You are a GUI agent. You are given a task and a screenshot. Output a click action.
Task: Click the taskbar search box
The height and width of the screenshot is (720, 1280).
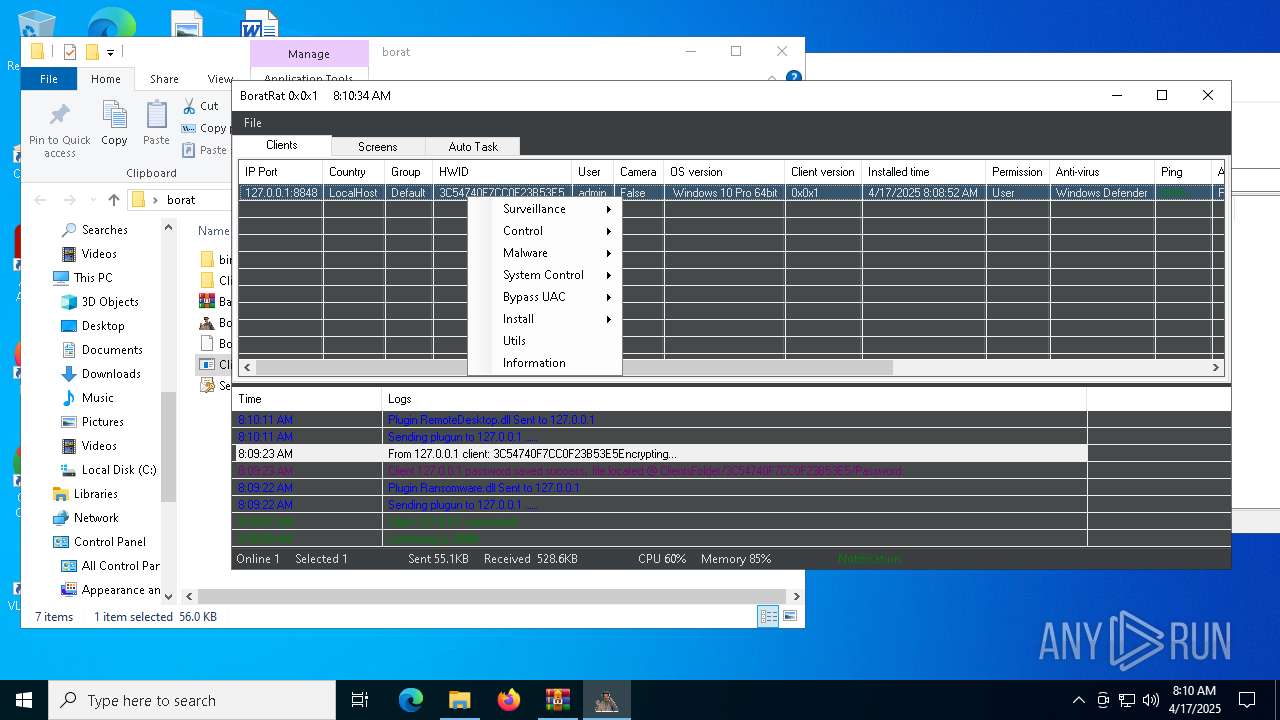tap(192, 700)
